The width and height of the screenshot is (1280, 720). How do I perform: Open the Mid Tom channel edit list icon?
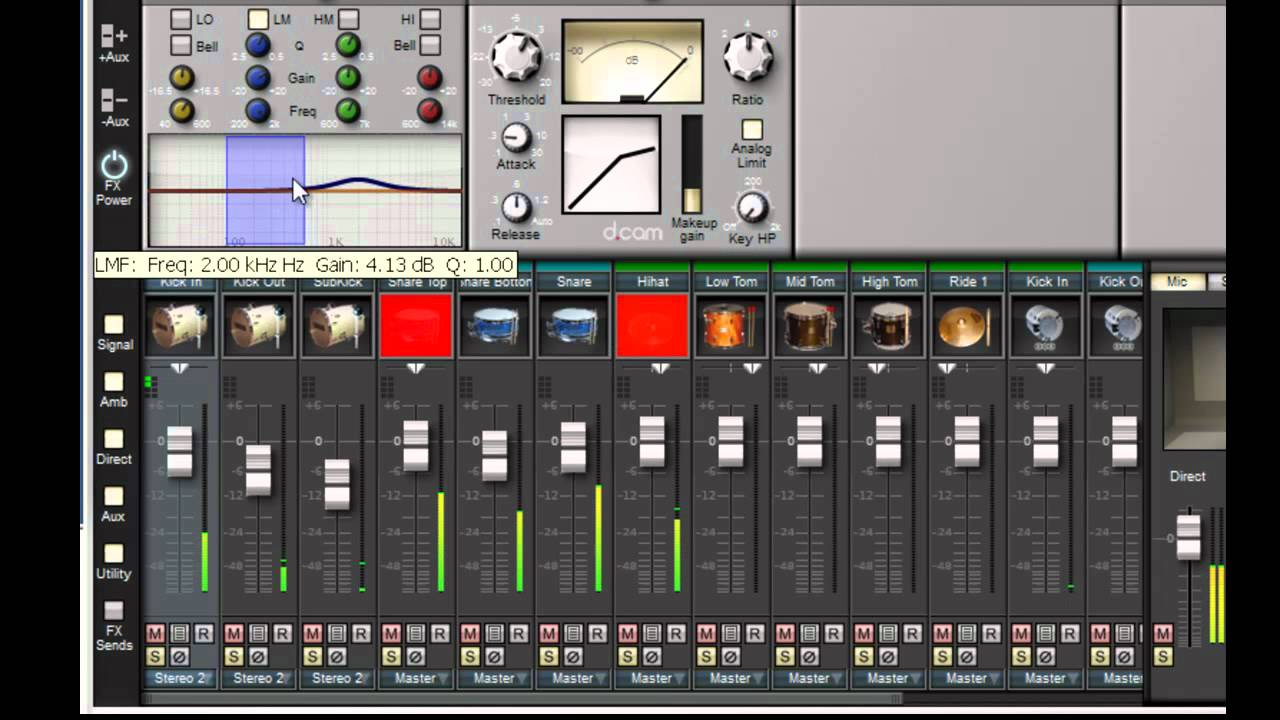pos(809,633)
